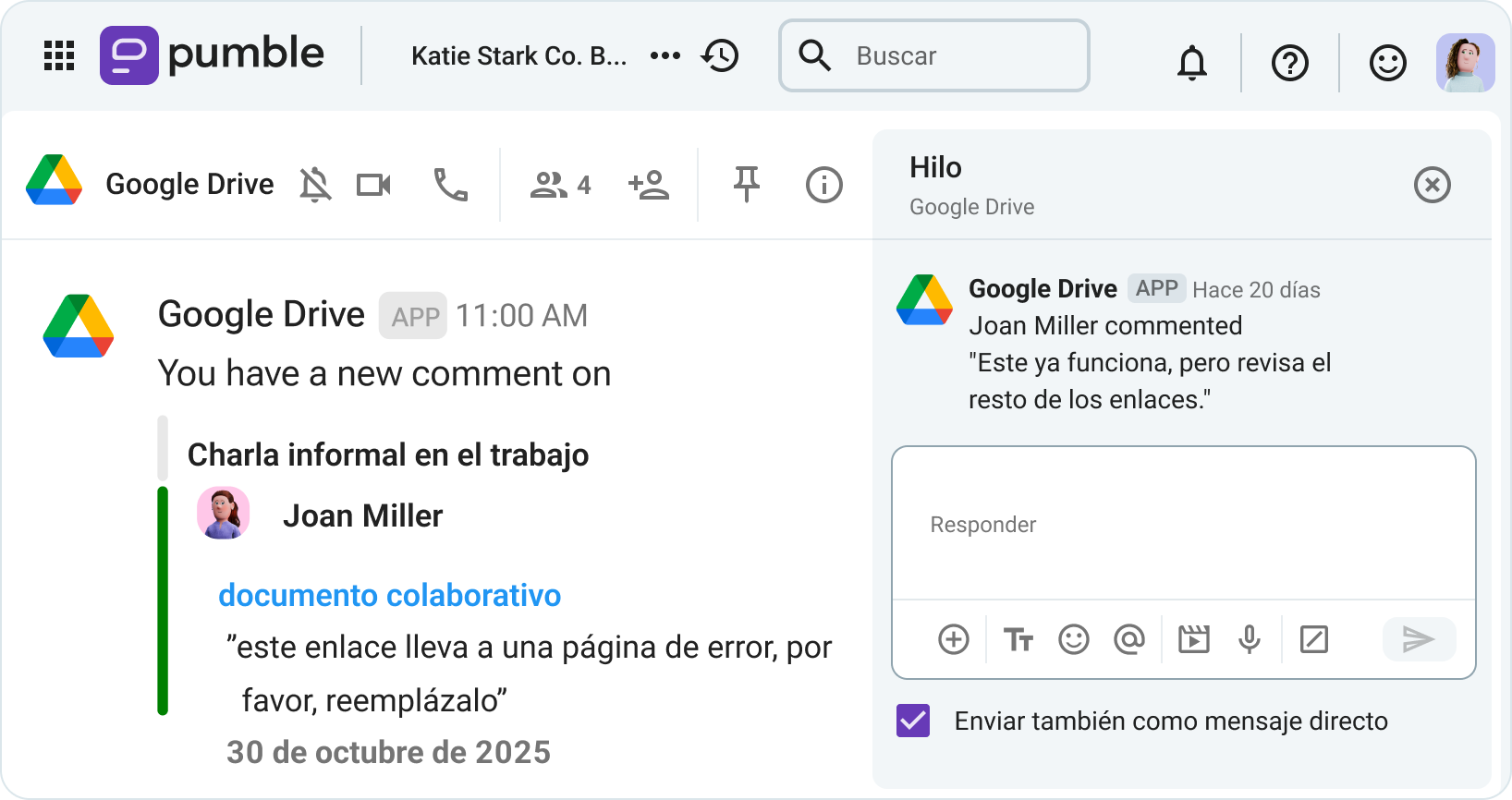The height and width of the screenshot is (800, 1512).
Task: Open channel info details
Action: click(824, 185)
